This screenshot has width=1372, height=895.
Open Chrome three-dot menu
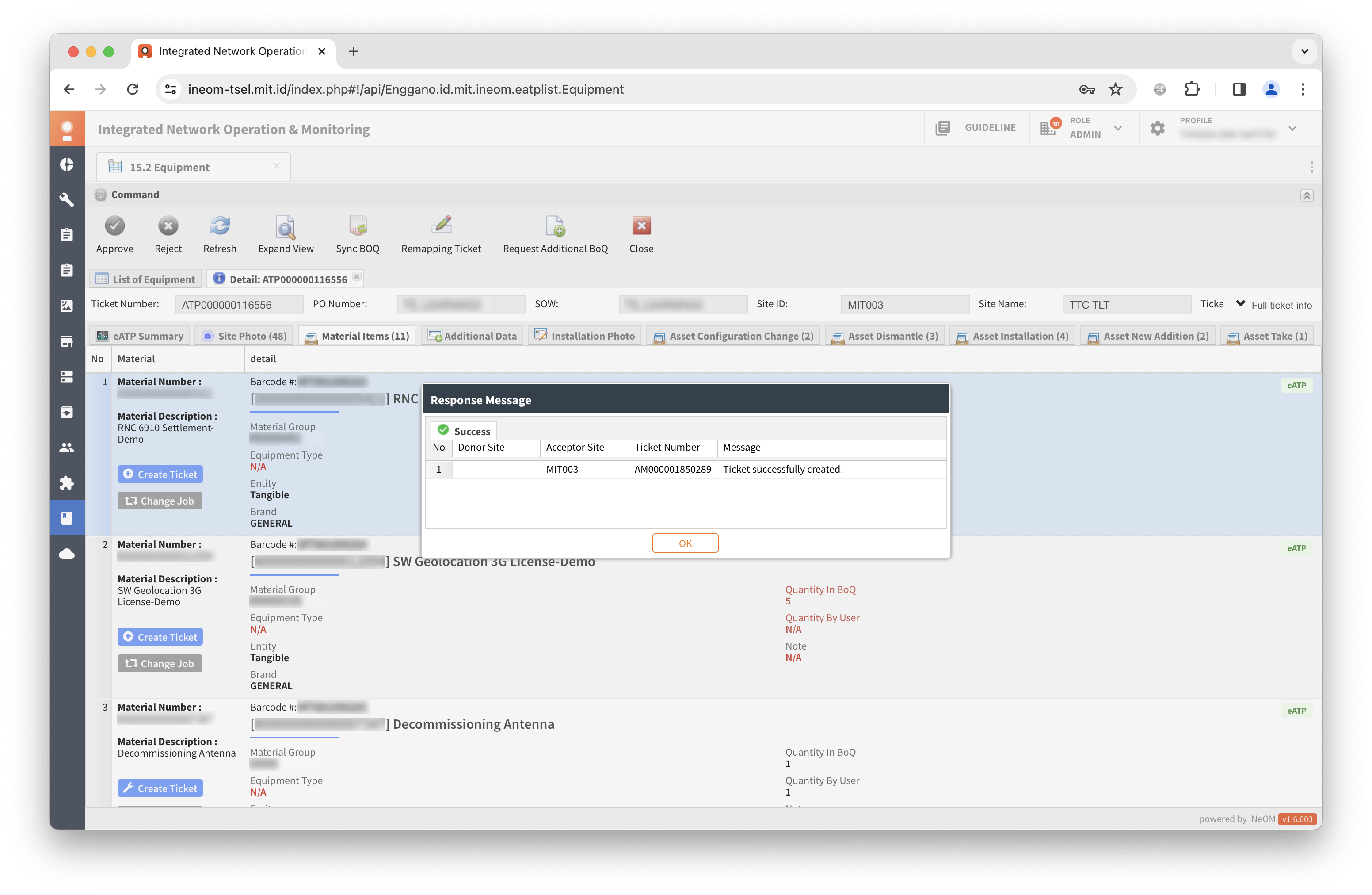pos(1302,89)
